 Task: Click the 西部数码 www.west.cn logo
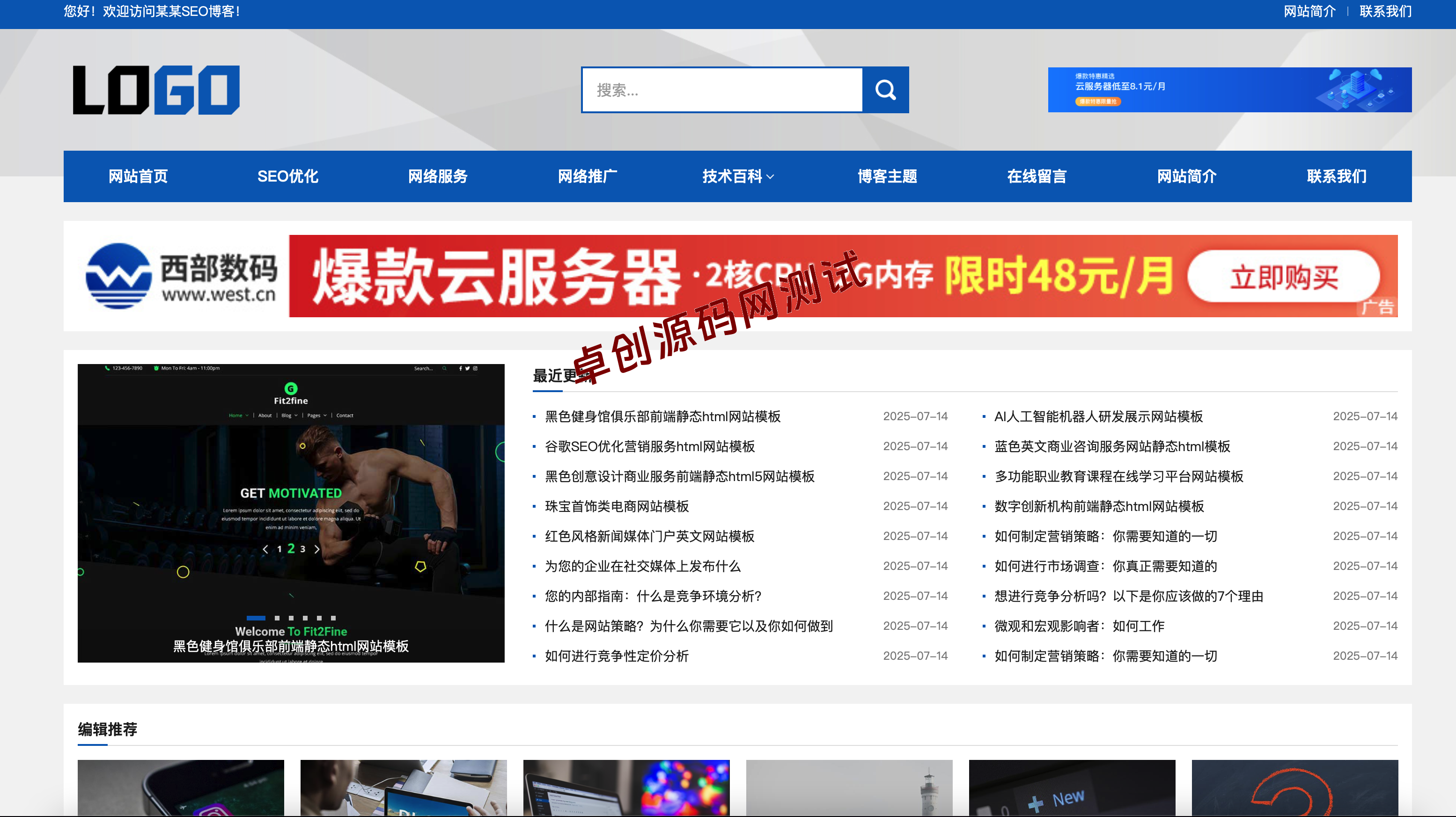point(182,276)
